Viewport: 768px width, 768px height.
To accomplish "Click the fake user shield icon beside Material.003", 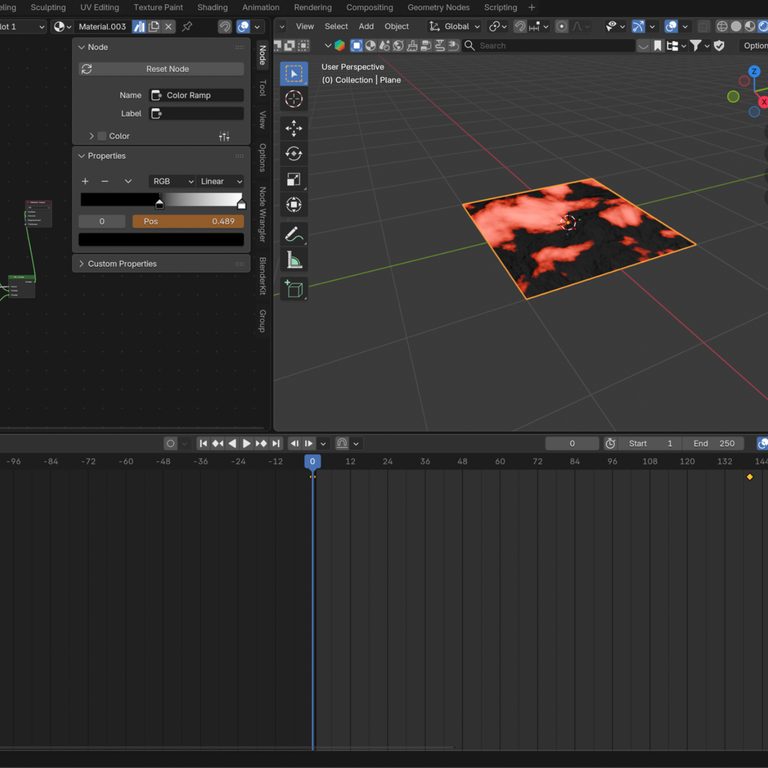I will point(139,26).
